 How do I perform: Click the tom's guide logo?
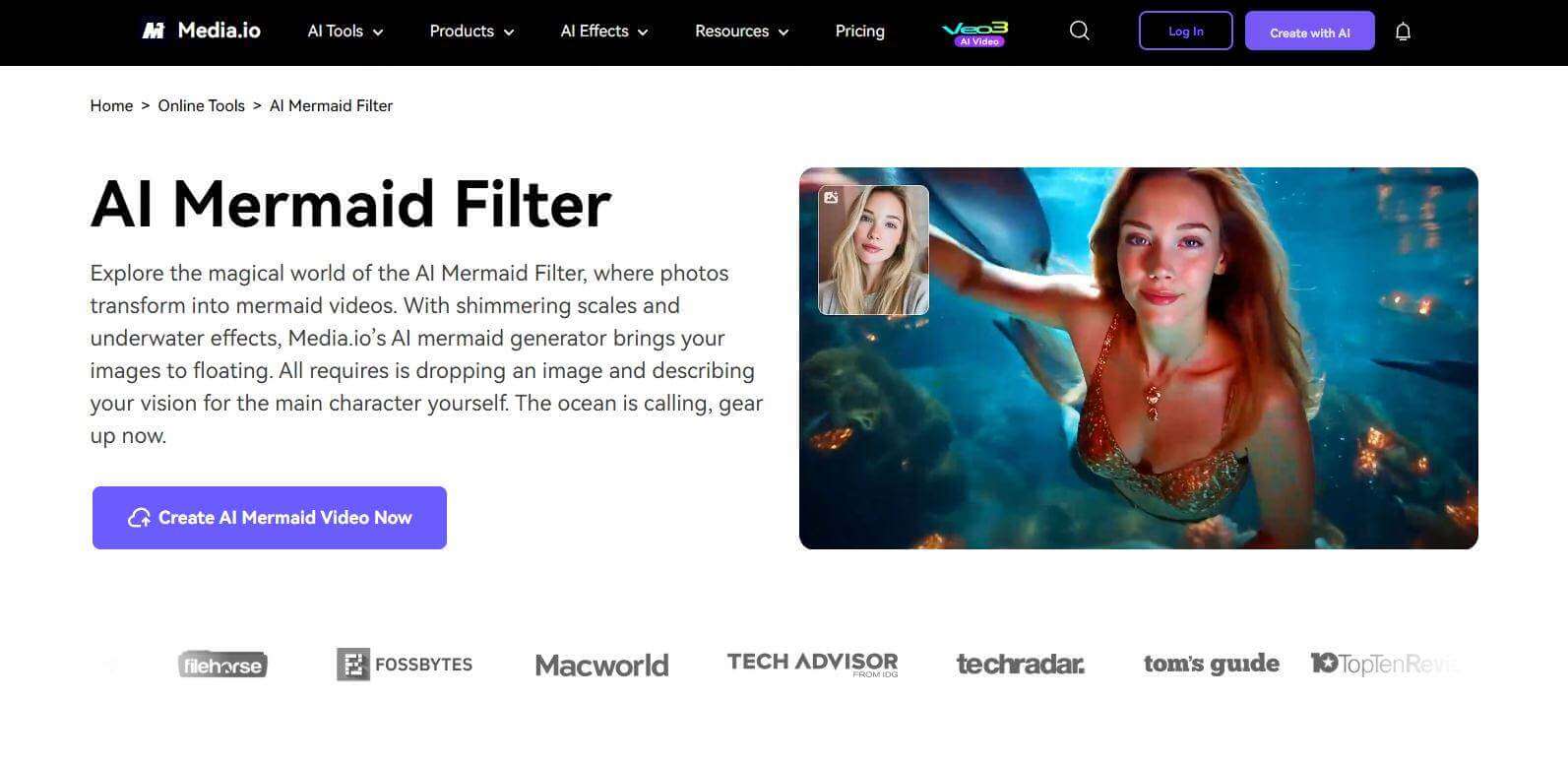coord(1212,665)
